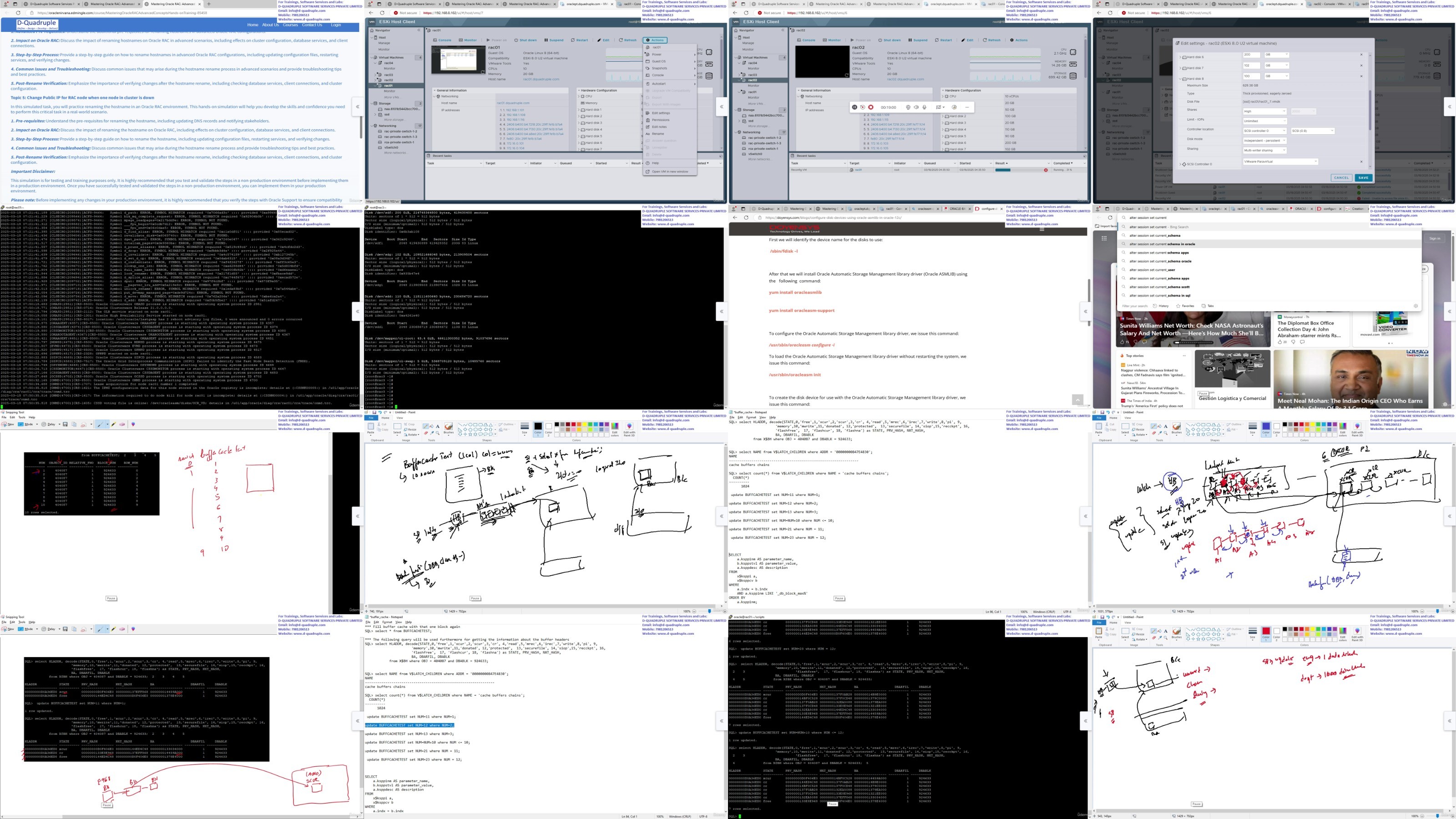Open the Sharing dropdown showing Multi-writer sharing

pos(1265,150)
